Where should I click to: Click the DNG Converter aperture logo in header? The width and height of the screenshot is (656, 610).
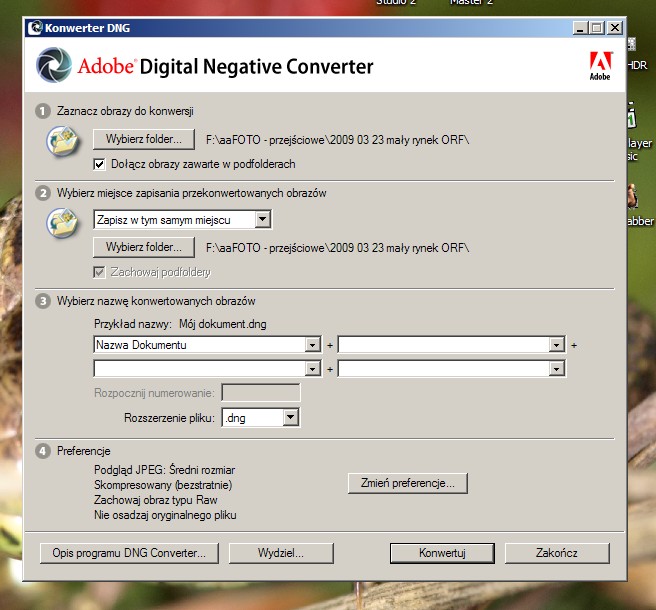coord(54,65)
